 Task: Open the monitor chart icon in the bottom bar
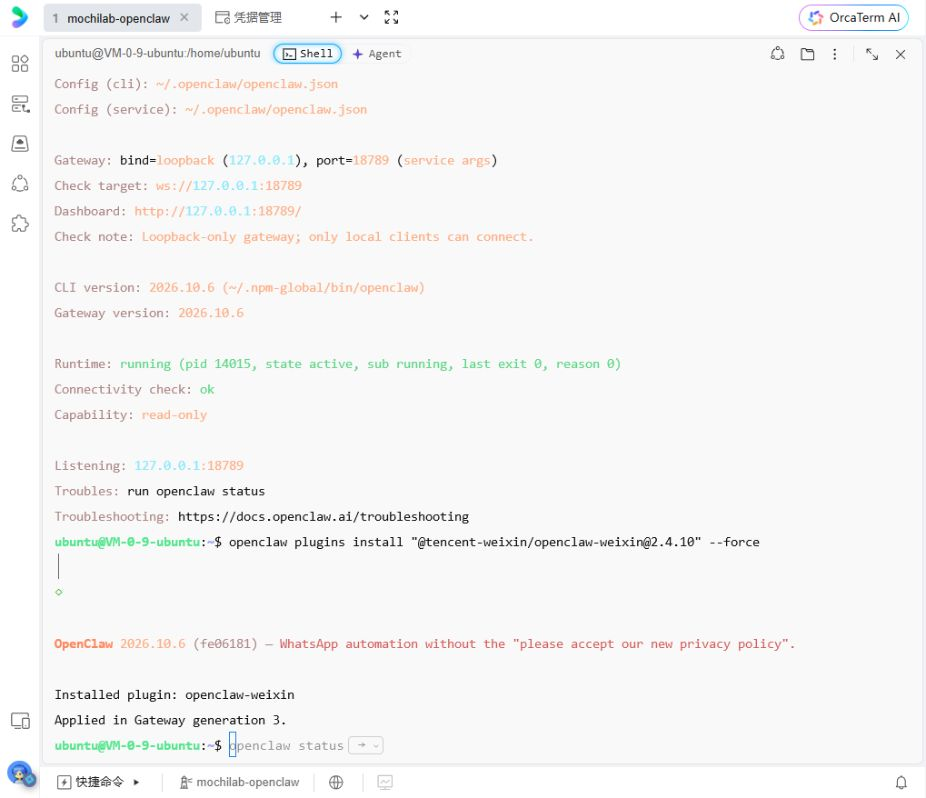pos(385,782)
